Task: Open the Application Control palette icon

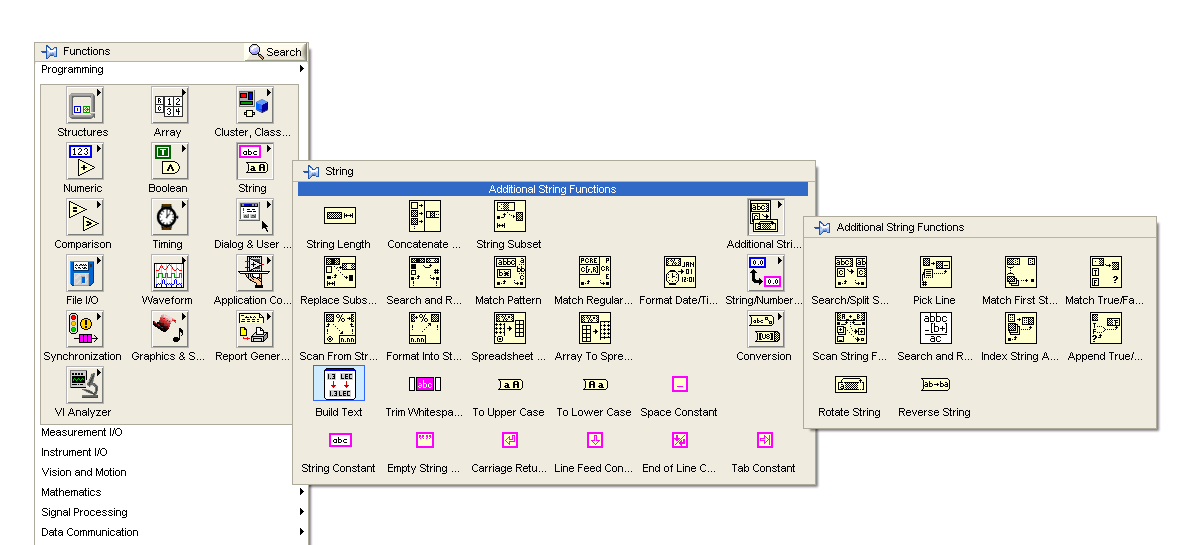Action: [253, 273]
